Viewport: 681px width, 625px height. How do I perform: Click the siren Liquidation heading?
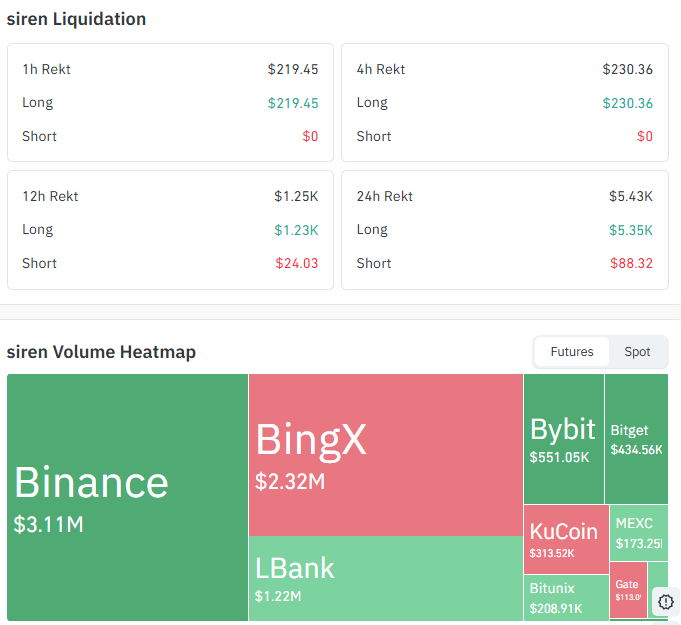tap(76, 19)
